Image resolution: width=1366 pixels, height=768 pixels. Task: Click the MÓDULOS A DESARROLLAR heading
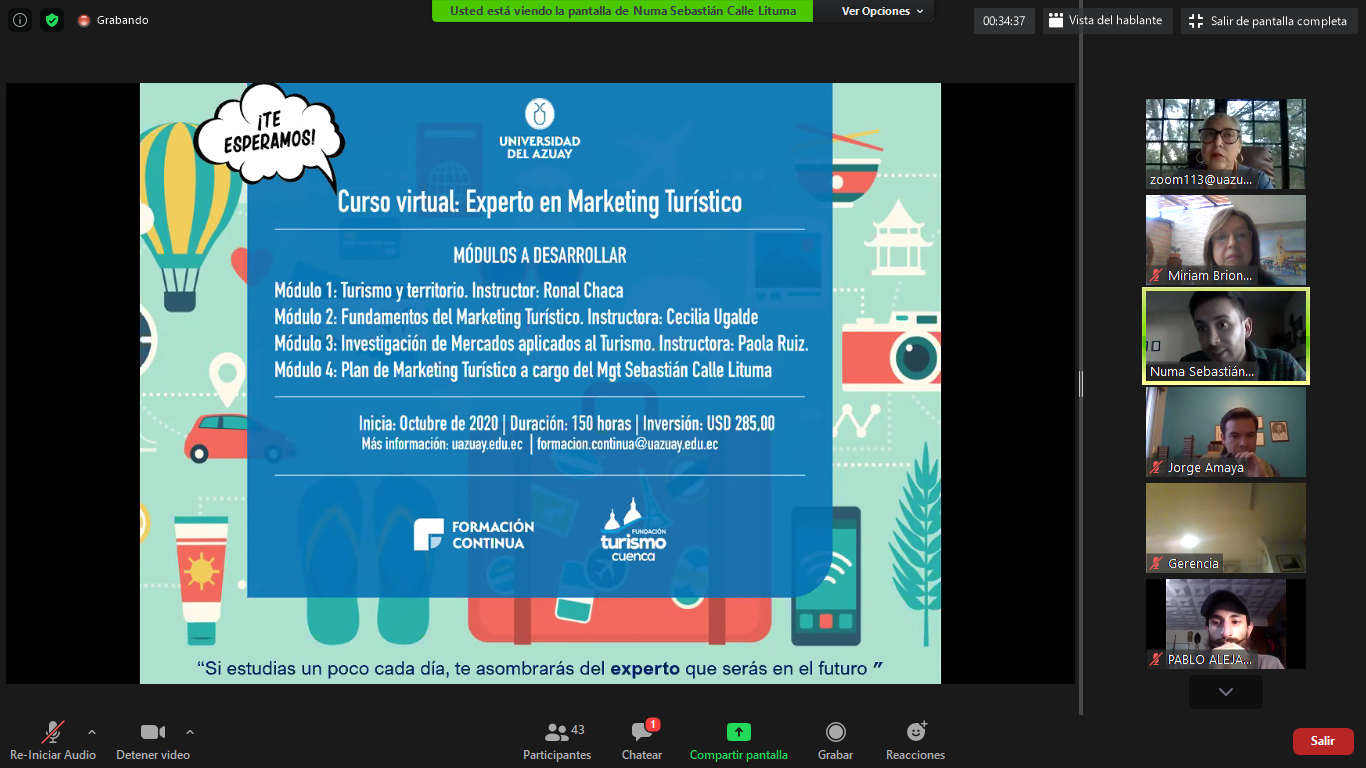point(540,255)
